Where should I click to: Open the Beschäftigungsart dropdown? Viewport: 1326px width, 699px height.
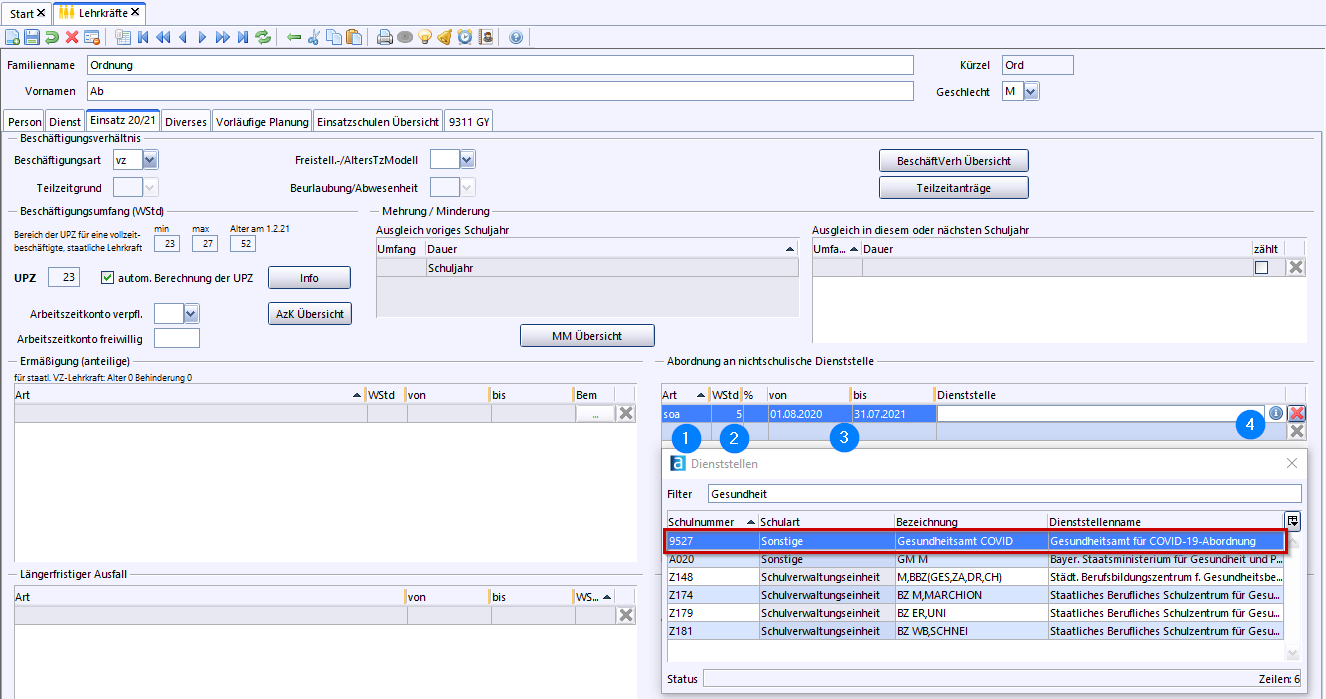coord(150,160)
